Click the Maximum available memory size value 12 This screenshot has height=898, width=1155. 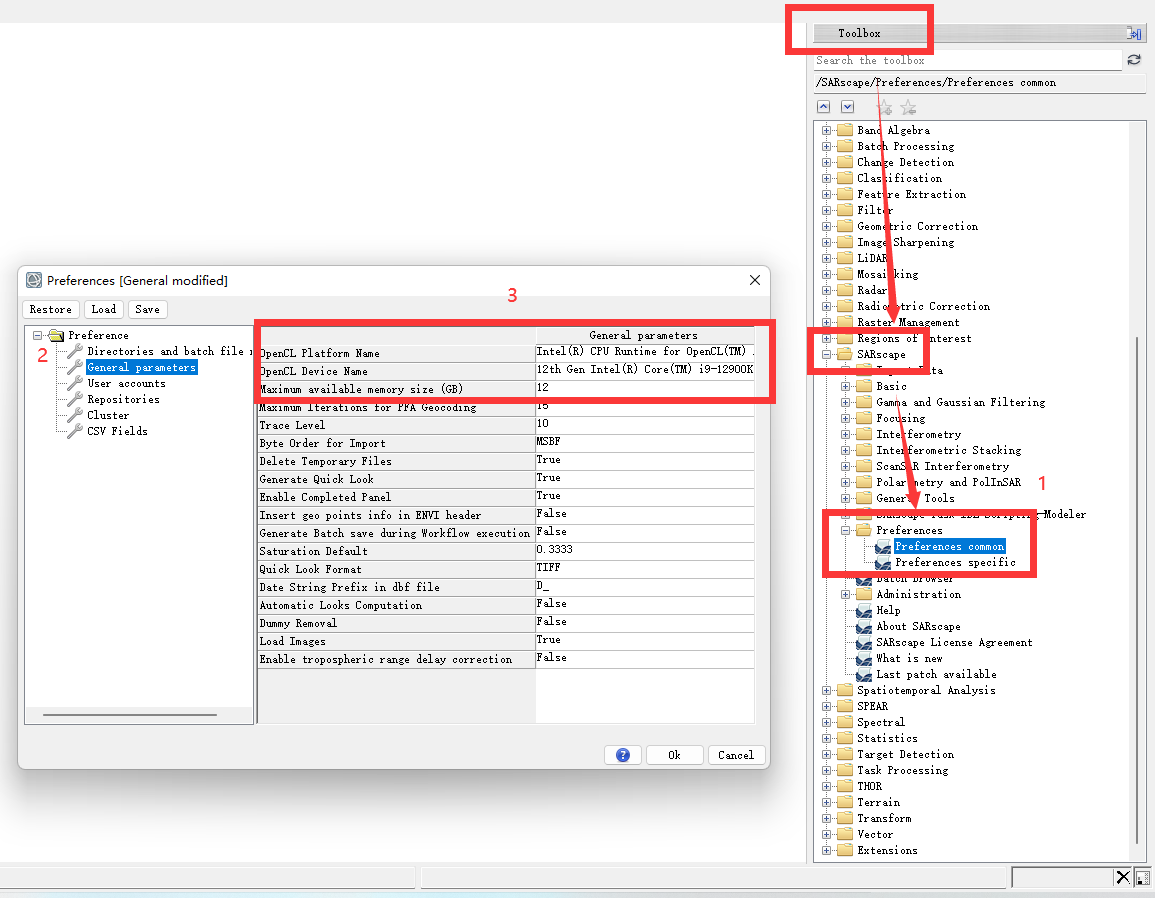[645, 388]
